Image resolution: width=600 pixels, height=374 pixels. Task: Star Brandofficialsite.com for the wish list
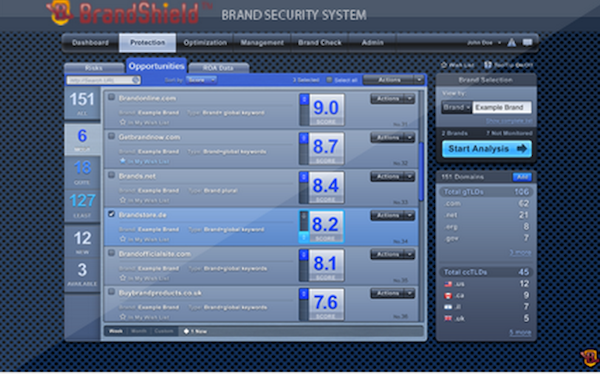[123, 278]
